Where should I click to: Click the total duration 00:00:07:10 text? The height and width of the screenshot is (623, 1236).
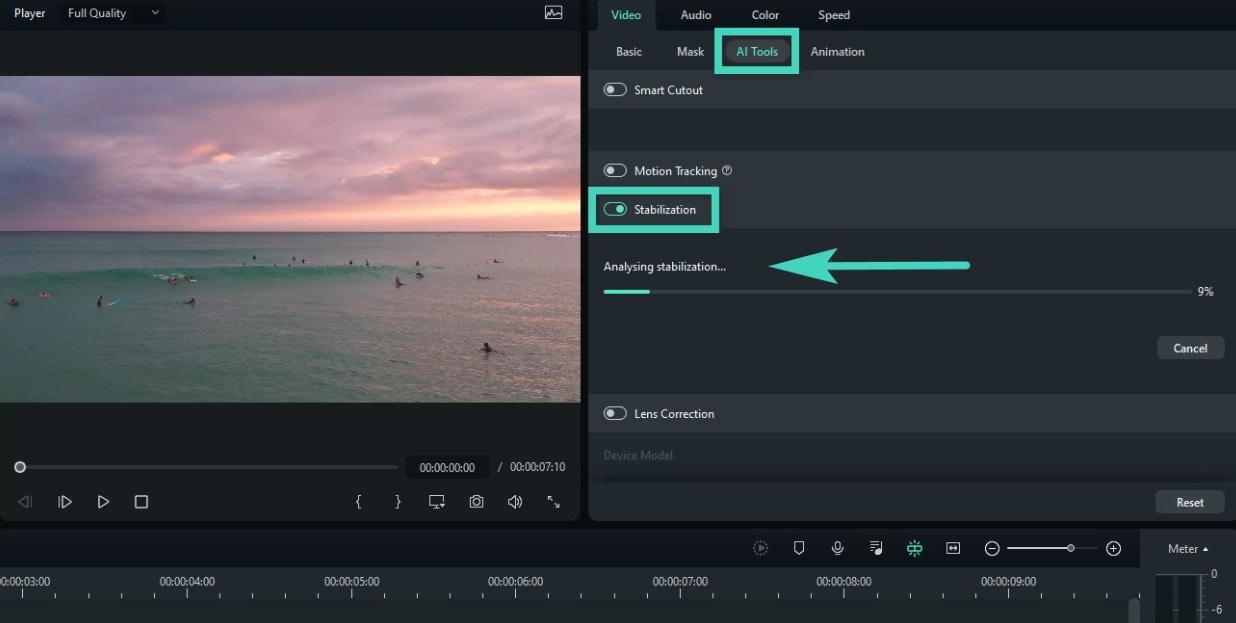click(537, 467)
